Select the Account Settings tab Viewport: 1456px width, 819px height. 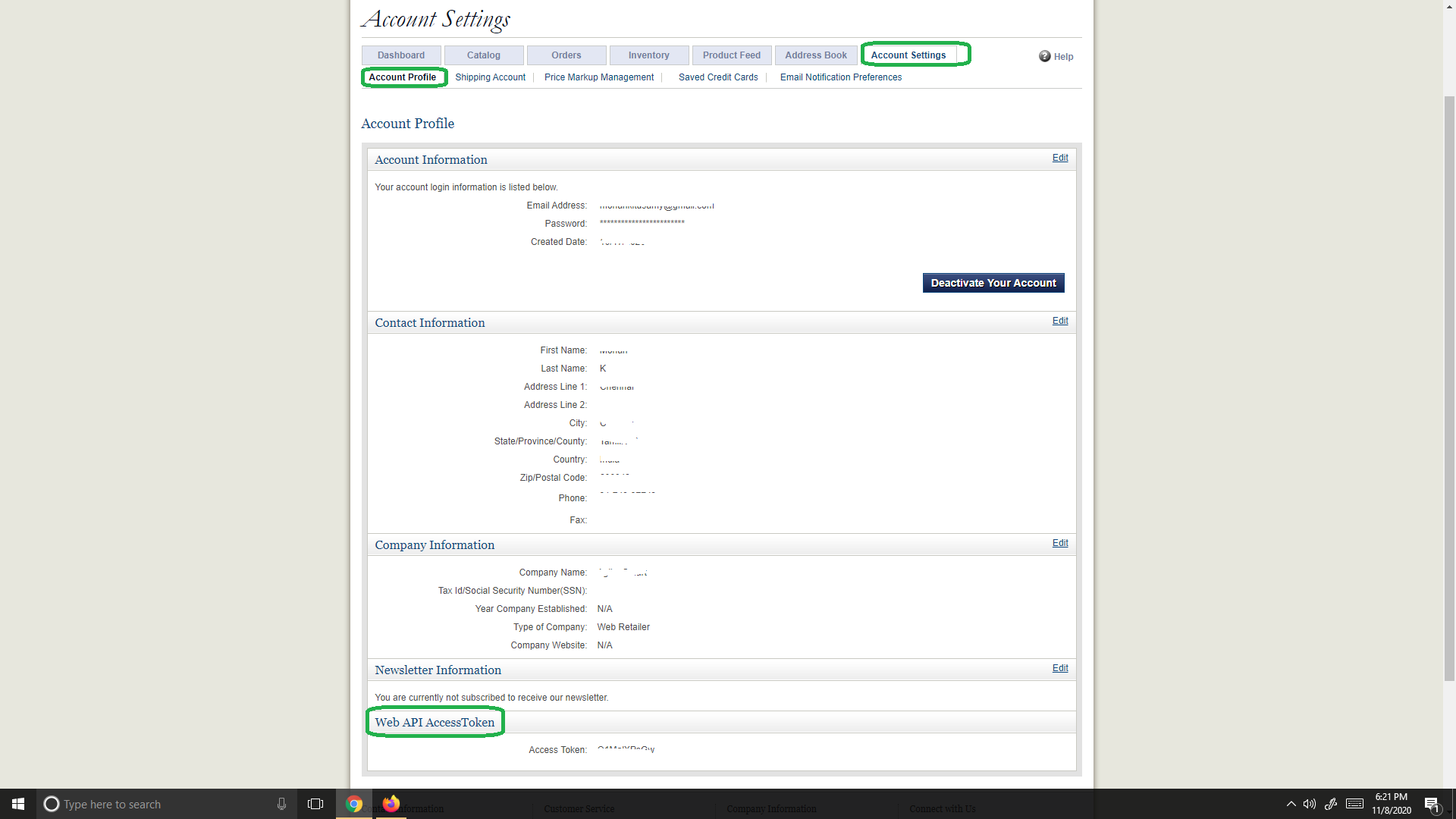click(908, 55)
